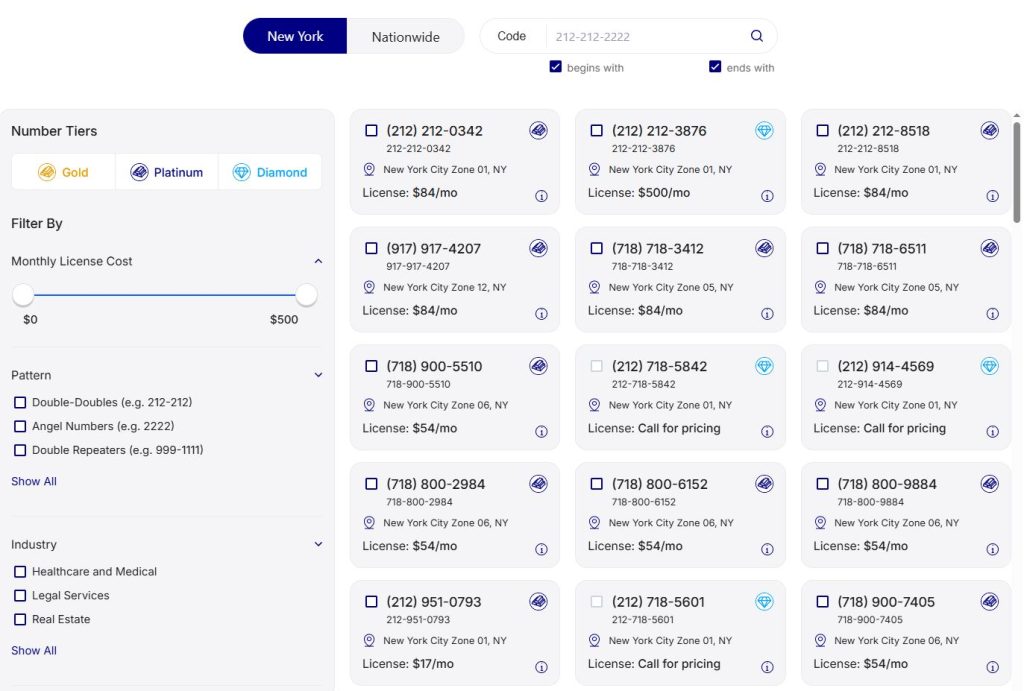
Task: Collapse Monthly License Cost section
Action: click(318, 261)
